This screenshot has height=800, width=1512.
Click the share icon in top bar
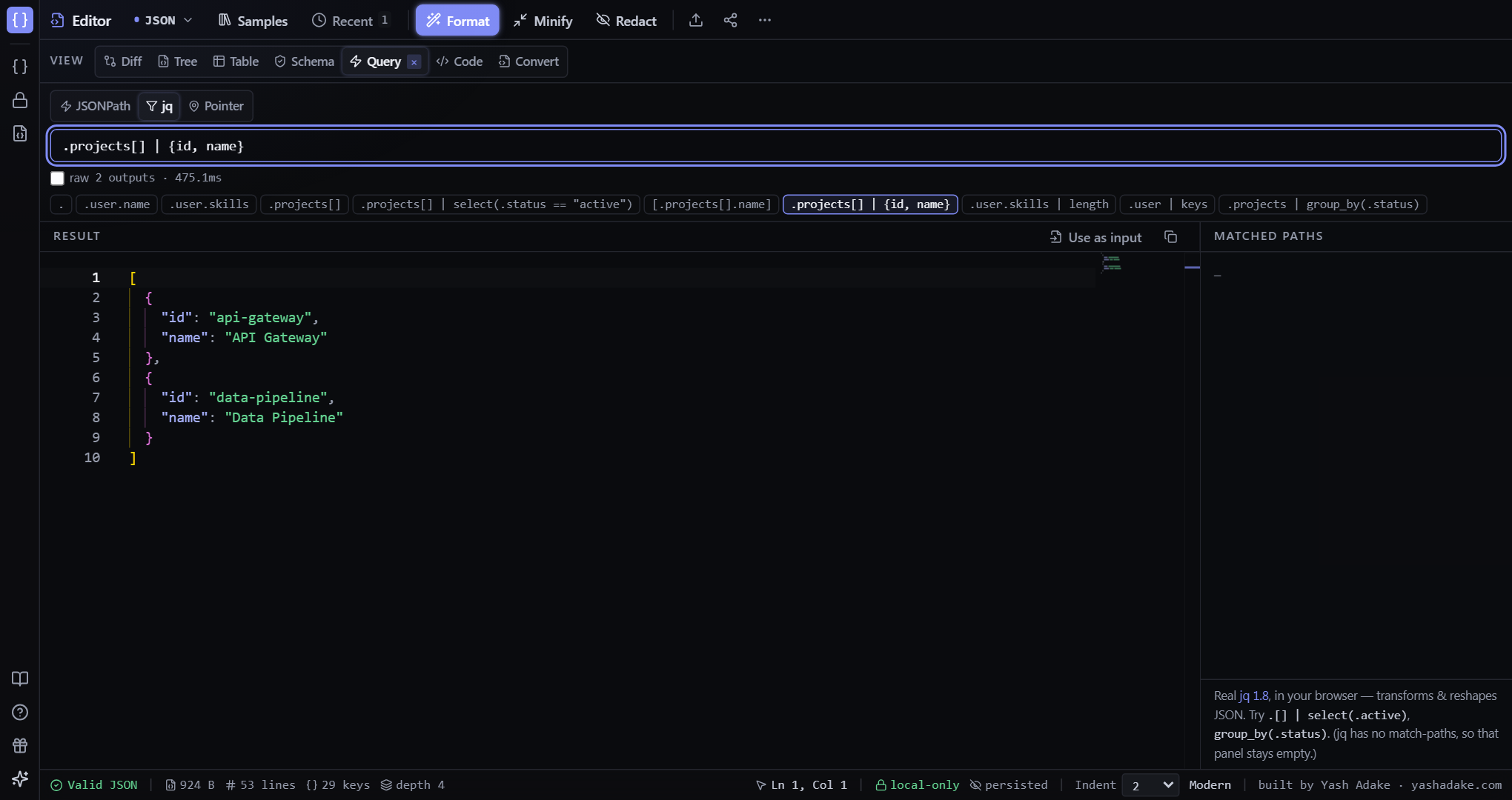(x=730, y=21)
